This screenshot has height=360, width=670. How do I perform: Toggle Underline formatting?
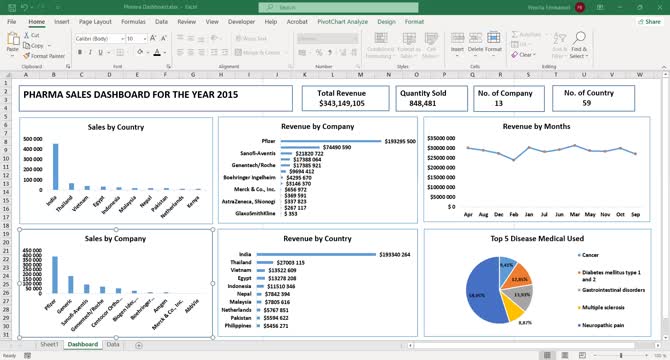click(100, 52)
